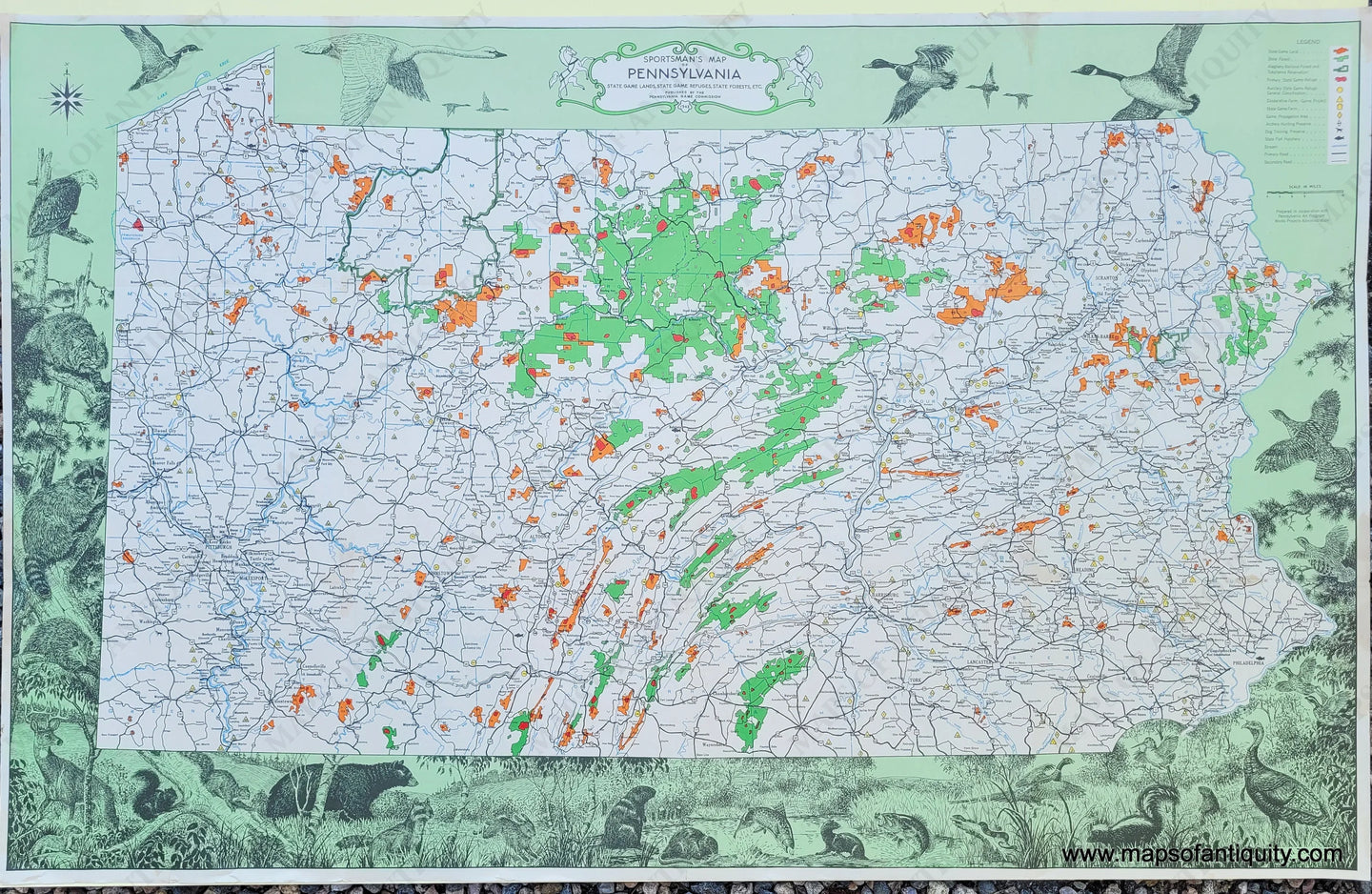This screenshot has width=1372, height=894.
Task: Click the YORK city label
Action: (x=915, y=682)
